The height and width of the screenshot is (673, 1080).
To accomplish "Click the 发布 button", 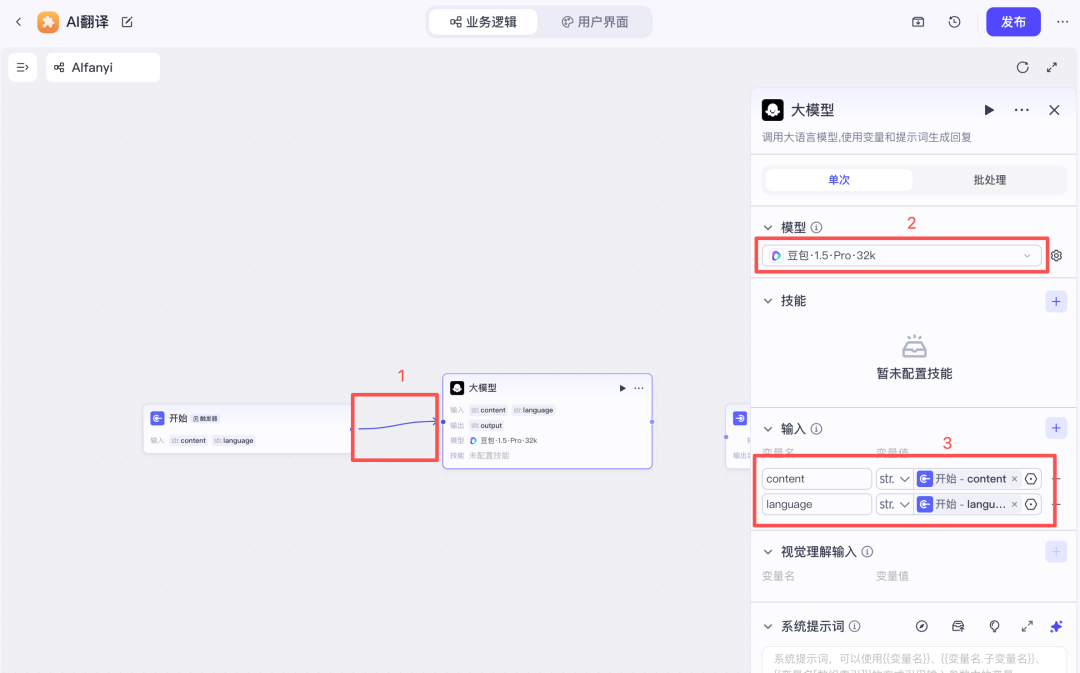I will [x=1013, y=22].
